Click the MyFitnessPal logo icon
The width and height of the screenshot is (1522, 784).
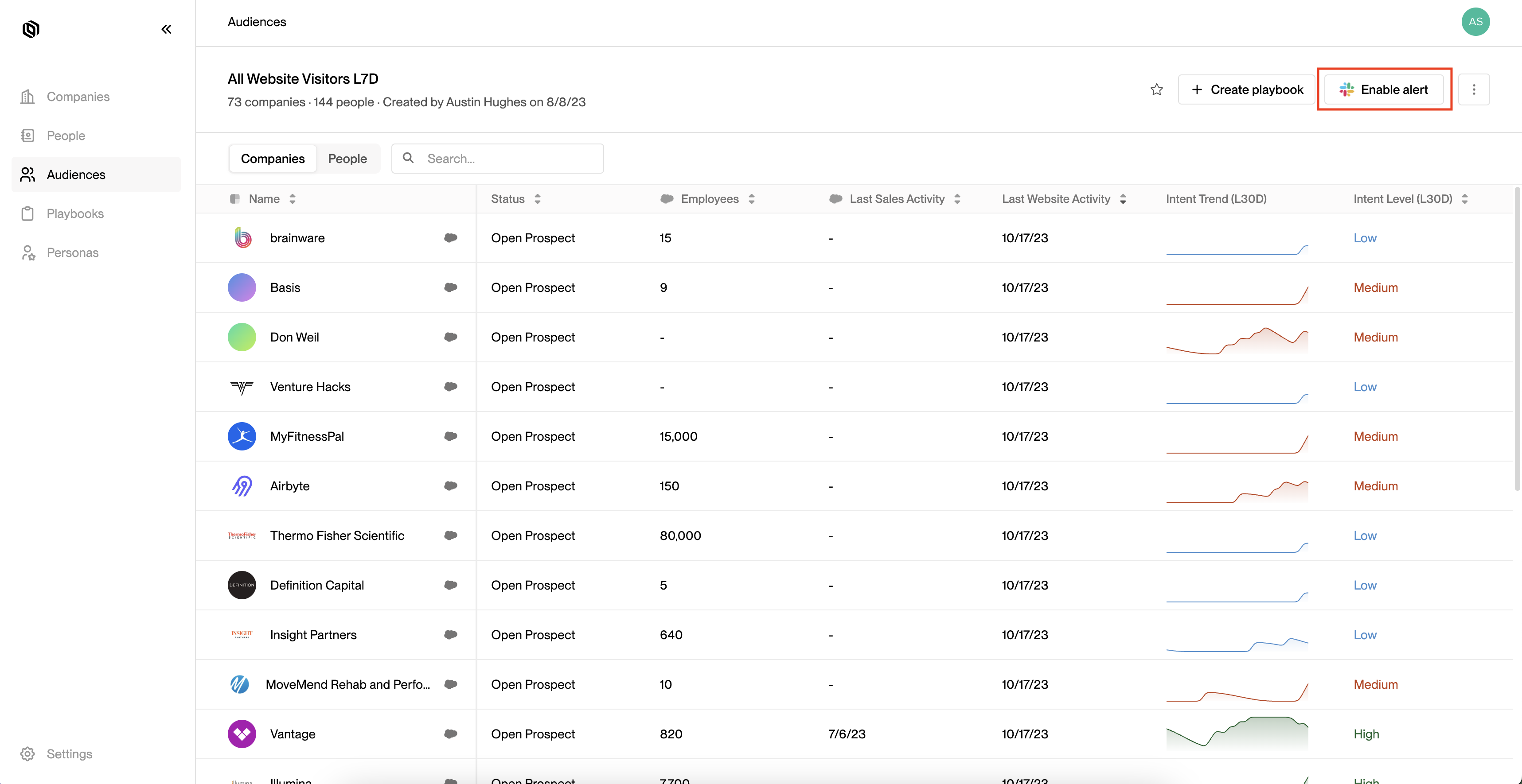[242, 436]
